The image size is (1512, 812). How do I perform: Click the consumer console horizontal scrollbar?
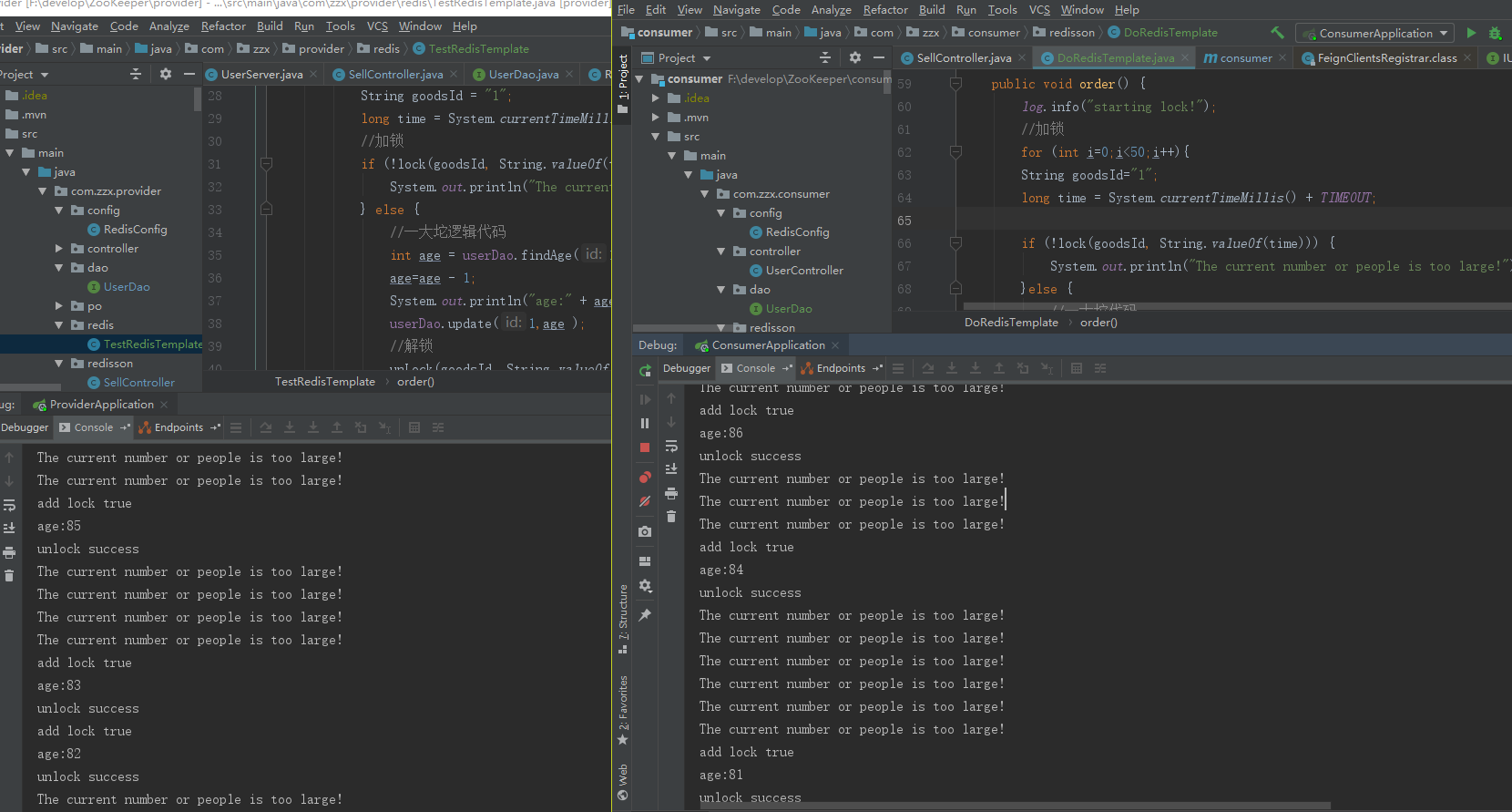point(1015,806)
